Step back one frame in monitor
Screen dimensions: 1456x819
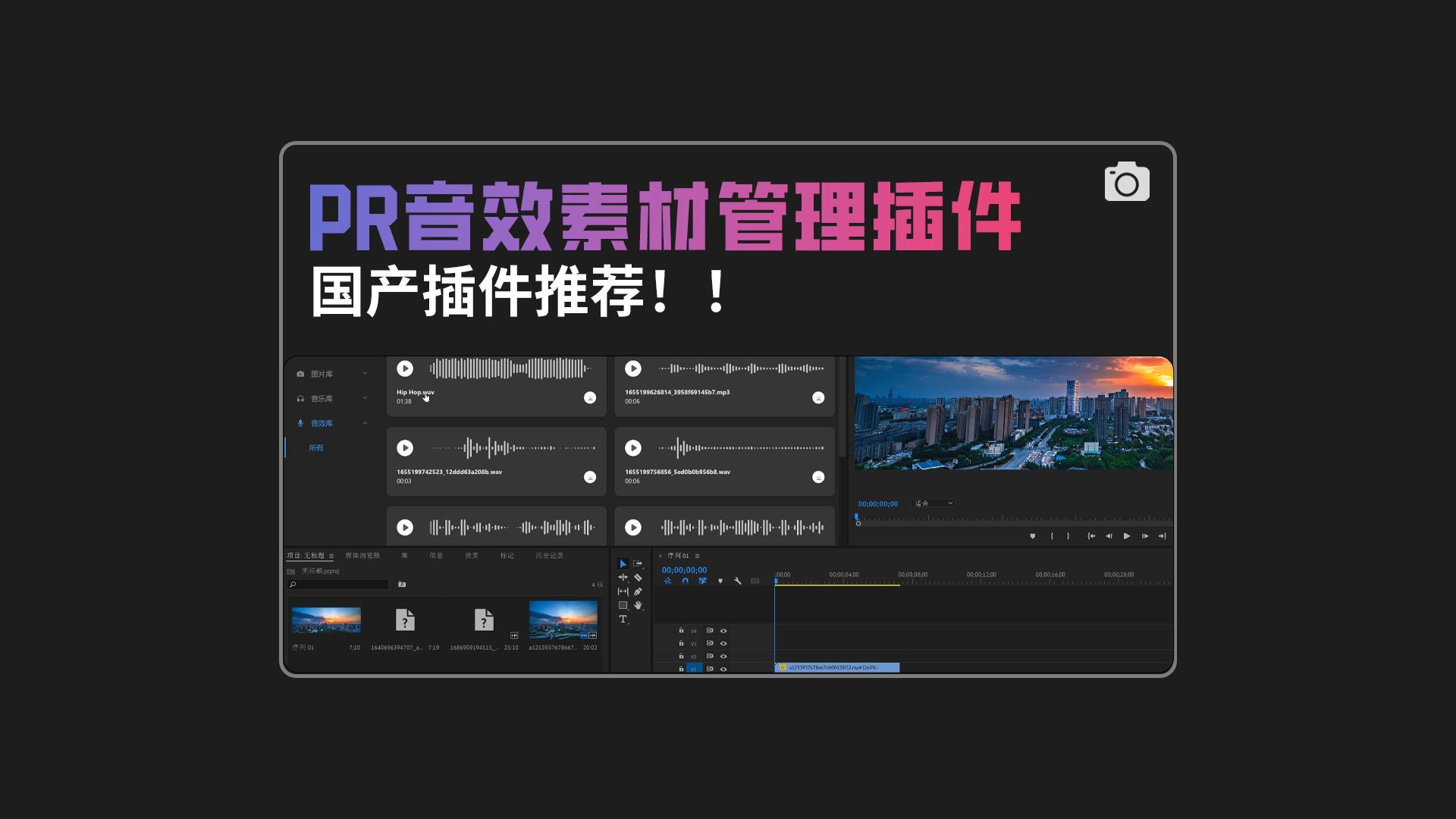1109,536
